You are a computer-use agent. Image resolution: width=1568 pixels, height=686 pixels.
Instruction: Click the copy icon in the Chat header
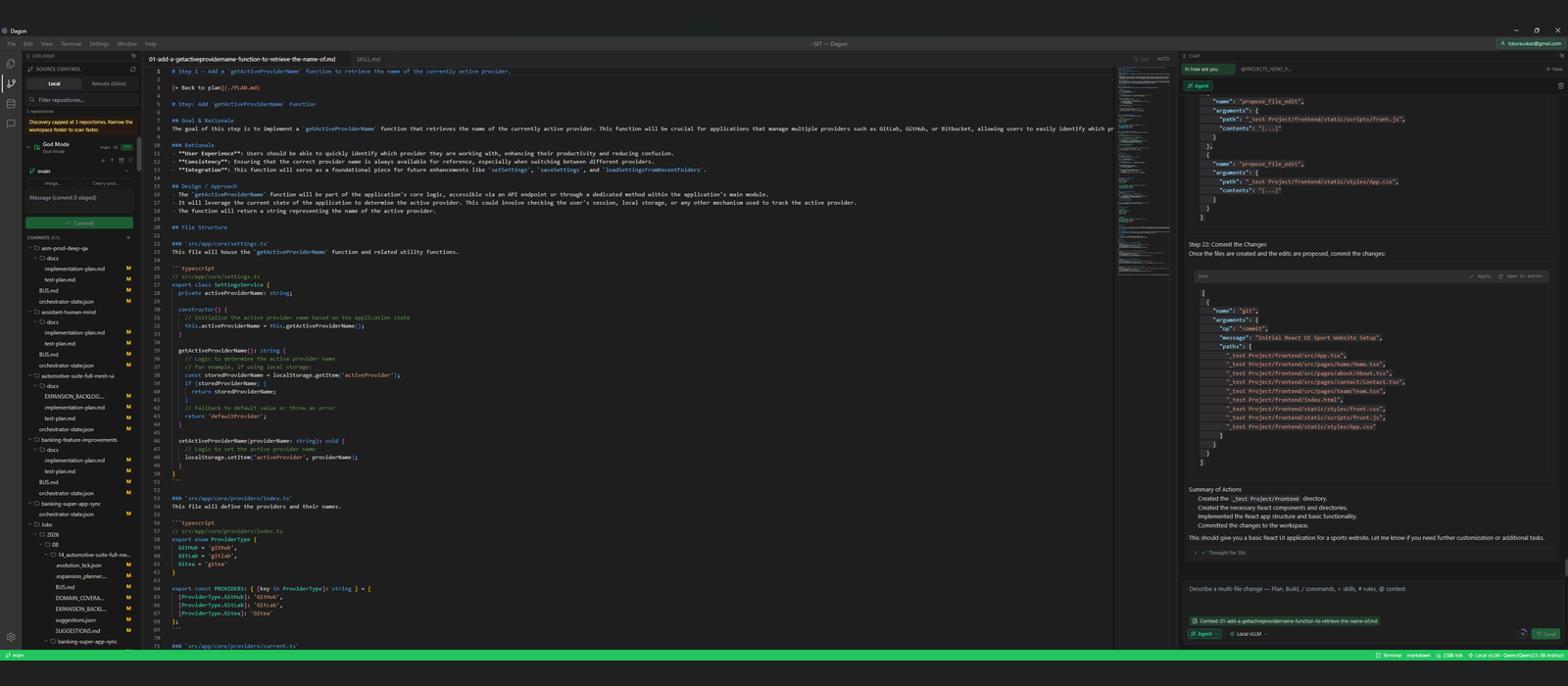pyautogui.click(x=1561, y=56)
